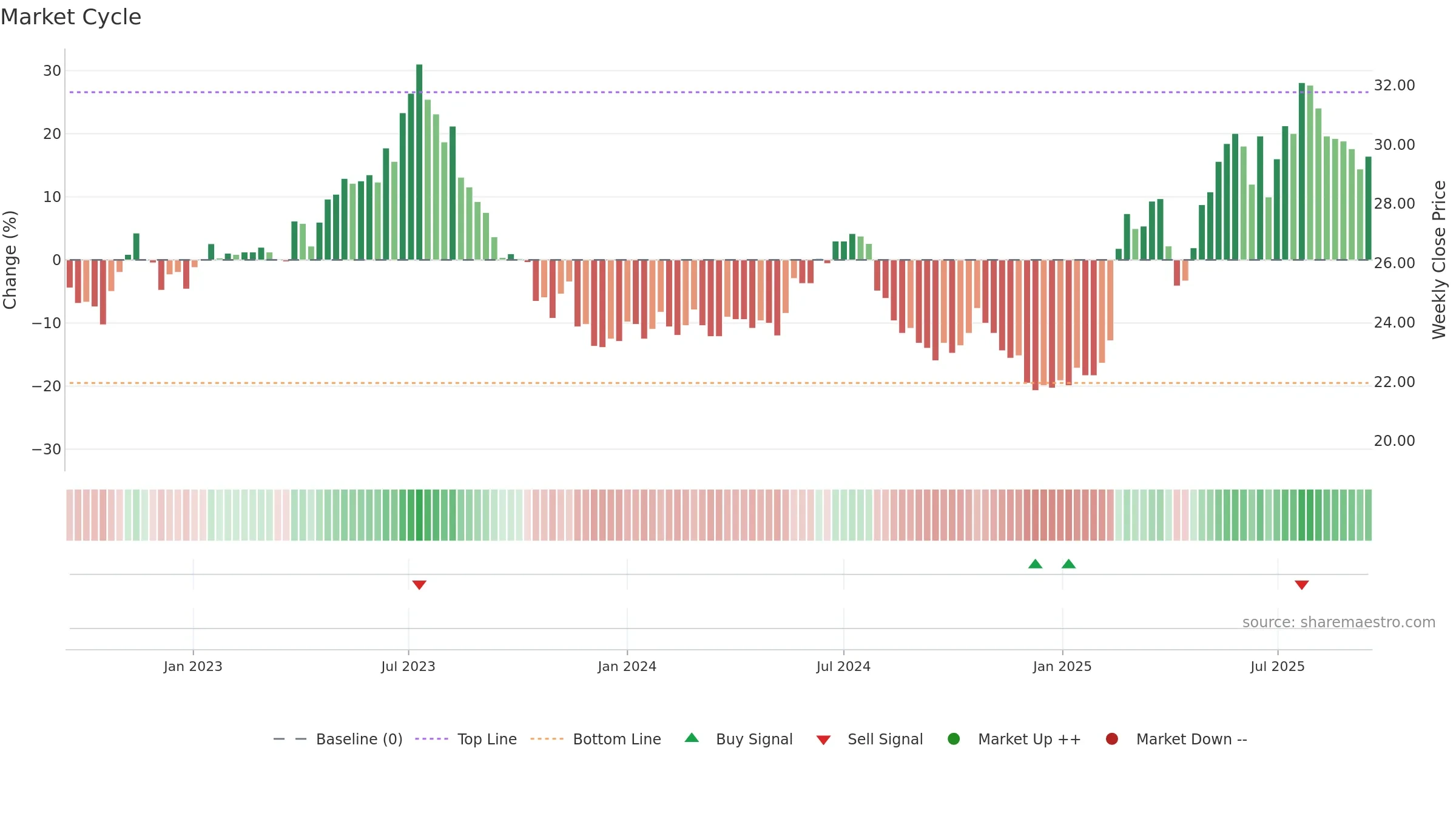Select the July 2023 sell signal marker

tap(419, 585)
